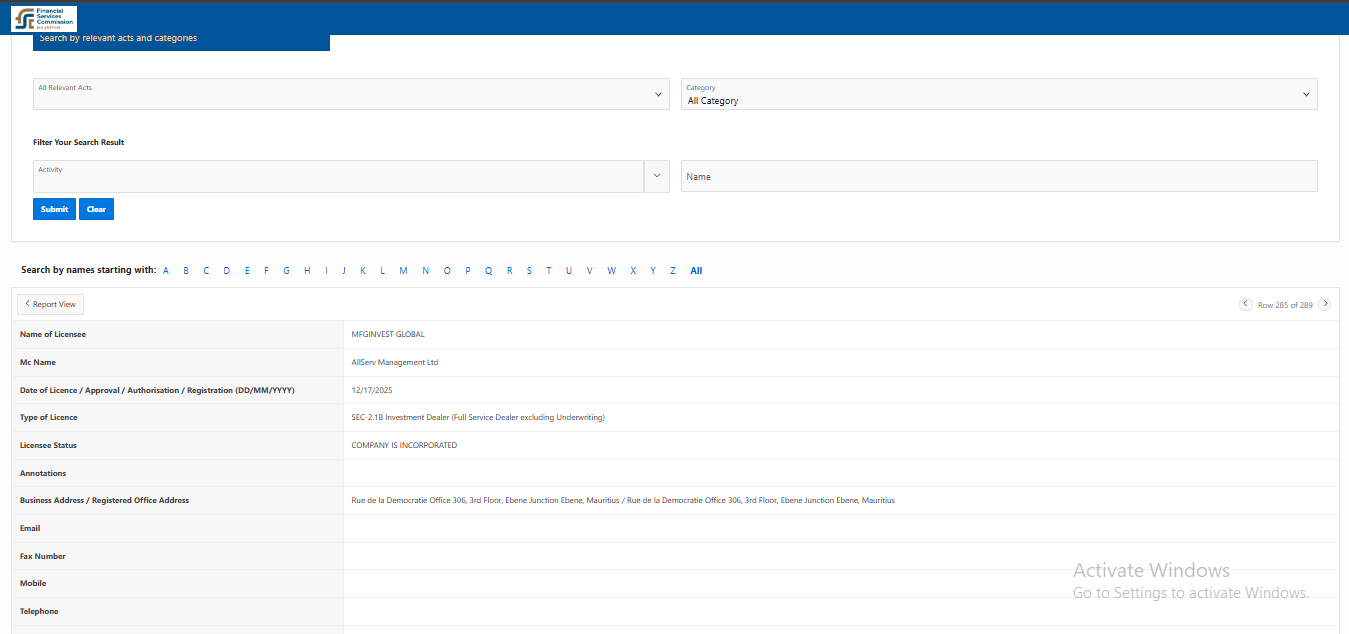
Task: Open the All Relevant Acts dropdown
Action: tap(351, 94)
